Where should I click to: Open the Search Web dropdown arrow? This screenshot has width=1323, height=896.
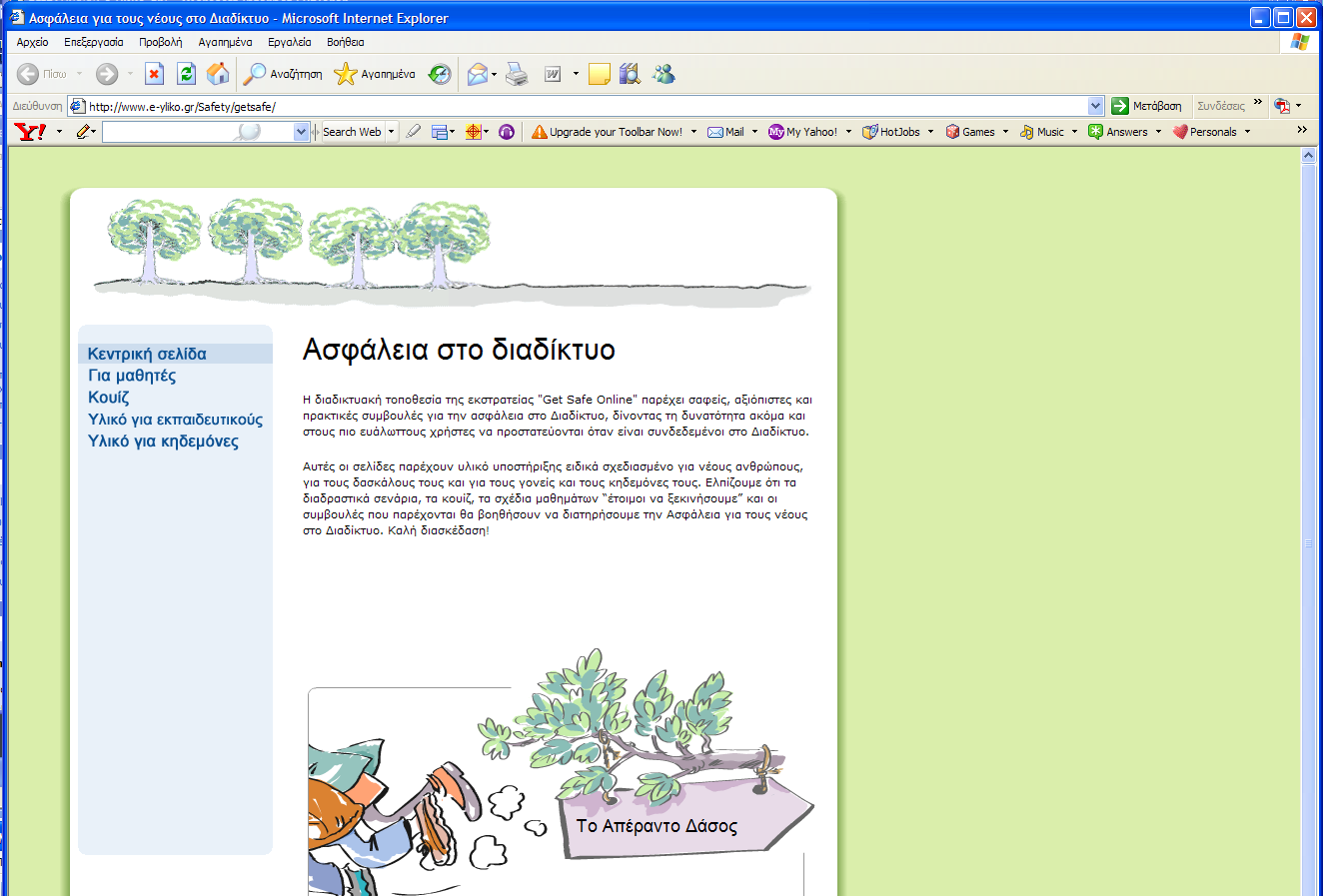click(x=392, y=132)
